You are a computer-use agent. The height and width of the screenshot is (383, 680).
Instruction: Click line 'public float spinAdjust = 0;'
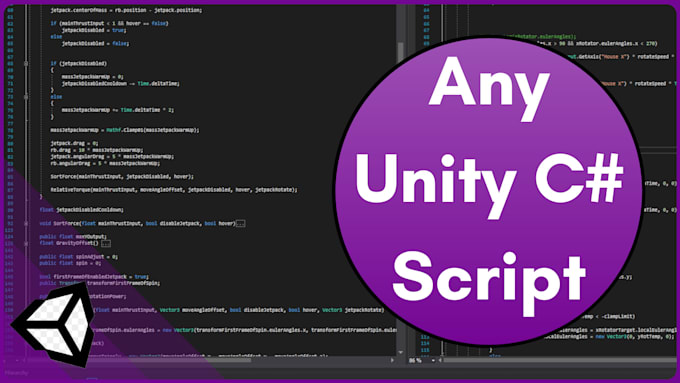point(78,257)
